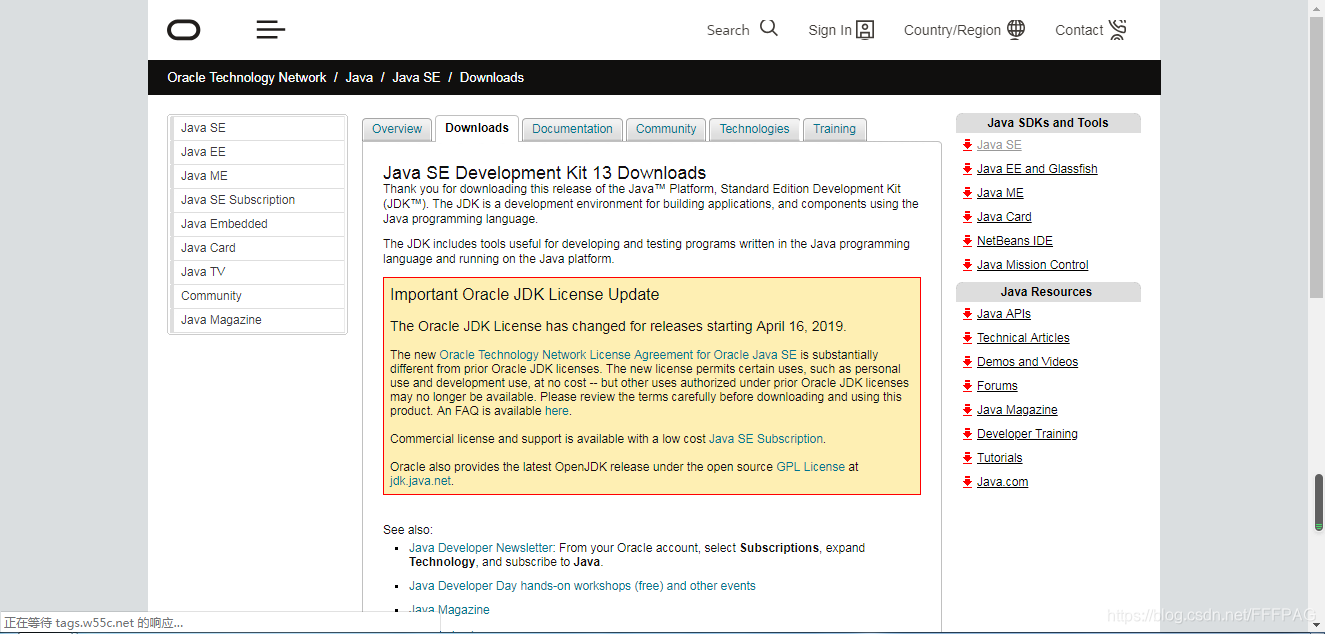Click arrow icon beside Tutorials
The image size is (1325, 634).
(x=967, y=458)
